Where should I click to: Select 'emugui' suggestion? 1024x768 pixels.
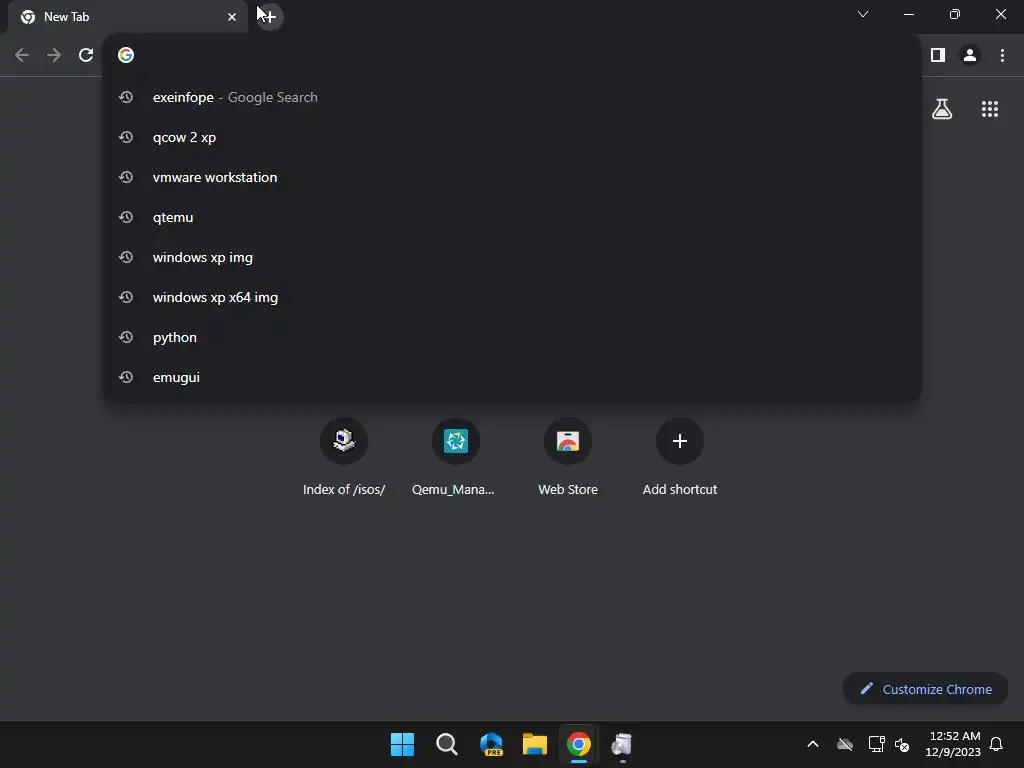click(512, 377)
